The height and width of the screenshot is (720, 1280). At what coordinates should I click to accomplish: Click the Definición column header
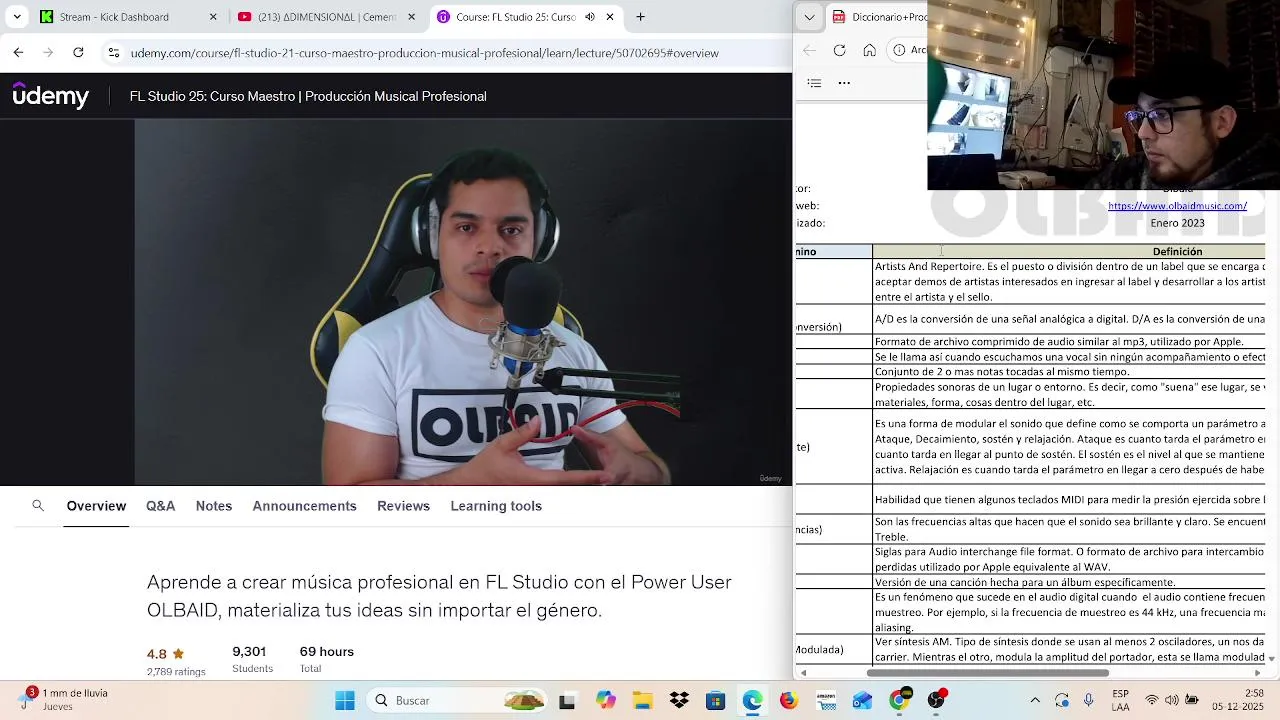pyautogui.click(x=1177, y=252)
